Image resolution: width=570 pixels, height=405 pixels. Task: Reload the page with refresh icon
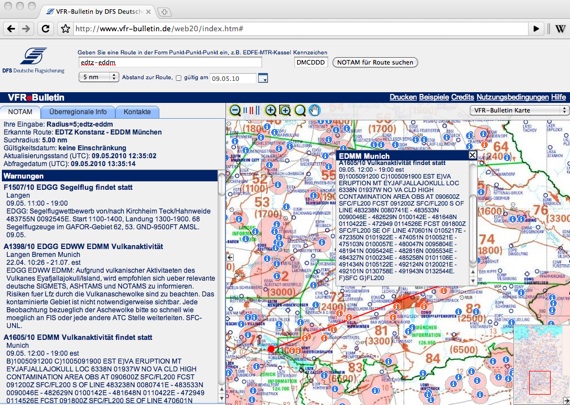coord(45,29)
